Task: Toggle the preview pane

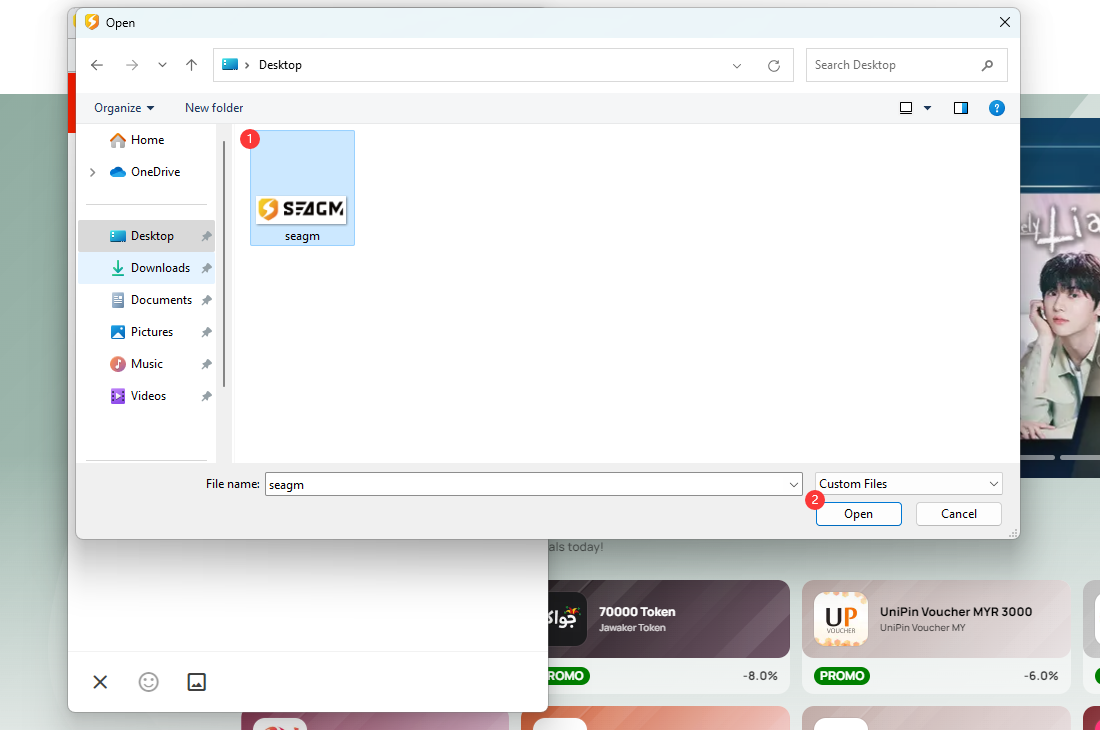Action: pos(960,108)
